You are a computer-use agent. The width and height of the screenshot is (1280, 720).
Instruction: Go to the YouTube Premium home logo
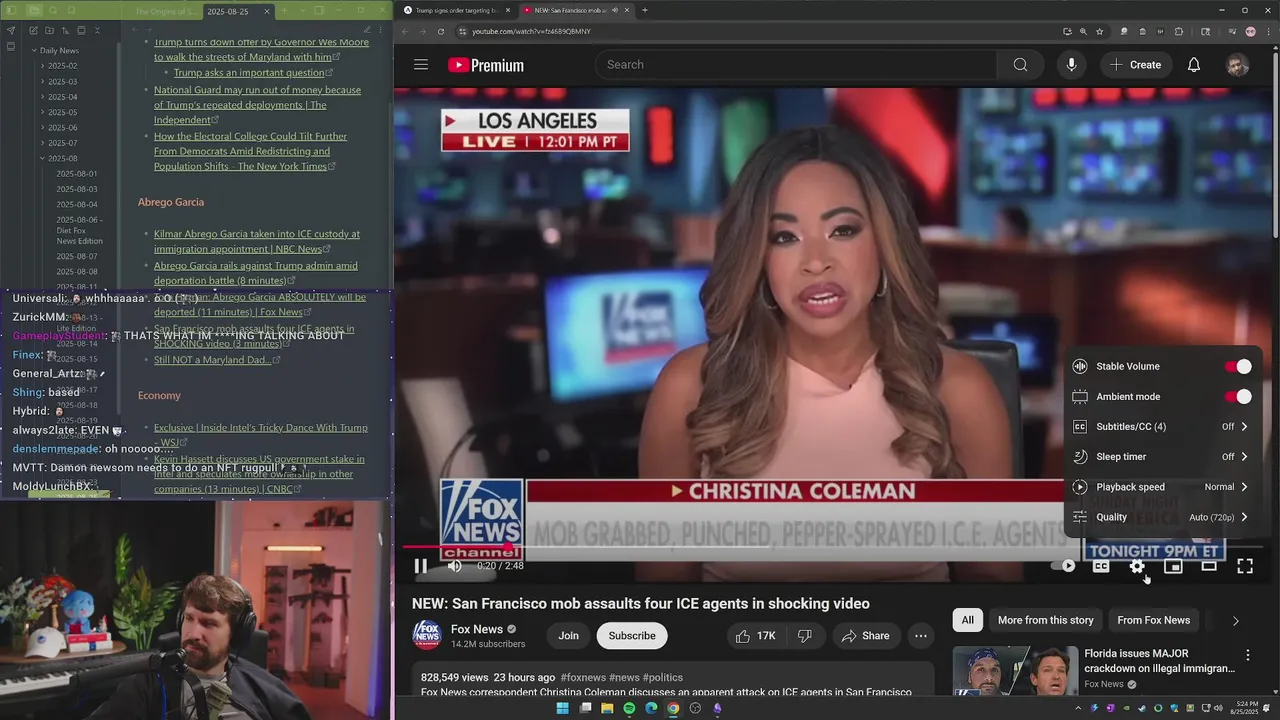[486, 65]
